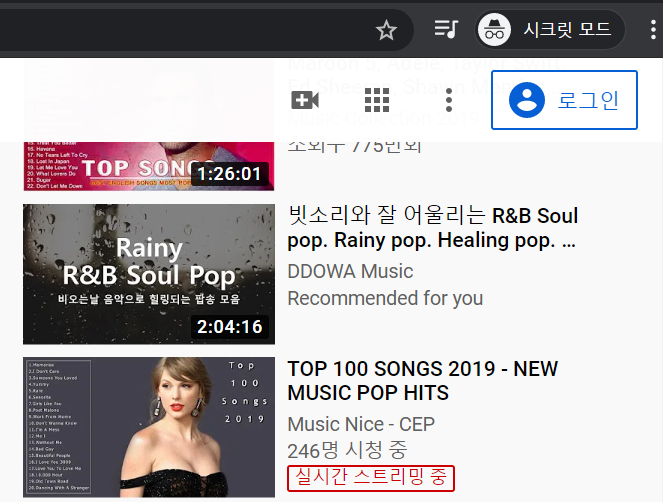Visit the Music Nice - CEP channel

[x=361, y=424]
